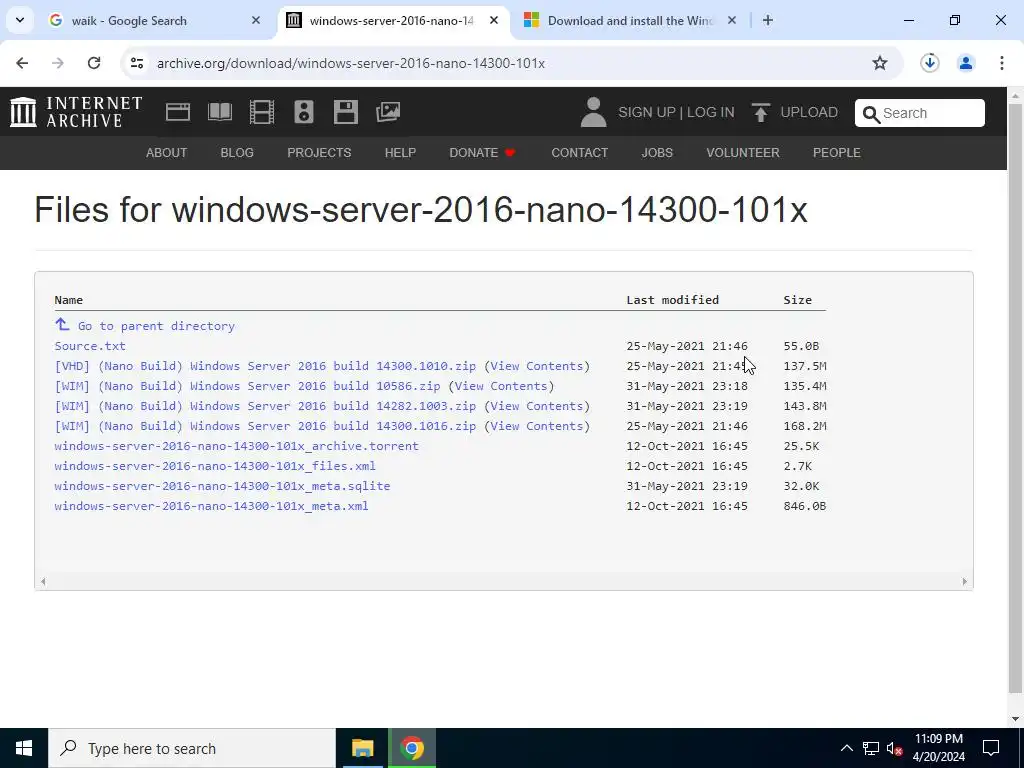1024x768 pixels.
Task: Open the Texts book icon
Action: (x=219, y=112)
